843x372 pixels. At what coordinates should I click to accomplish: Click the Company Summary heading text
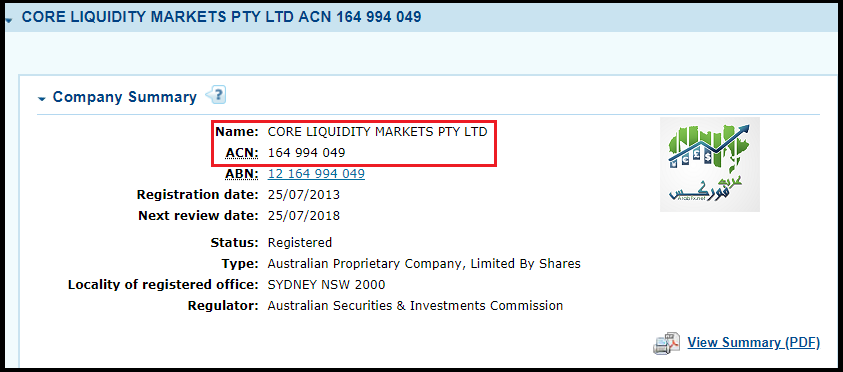[125, 97]
